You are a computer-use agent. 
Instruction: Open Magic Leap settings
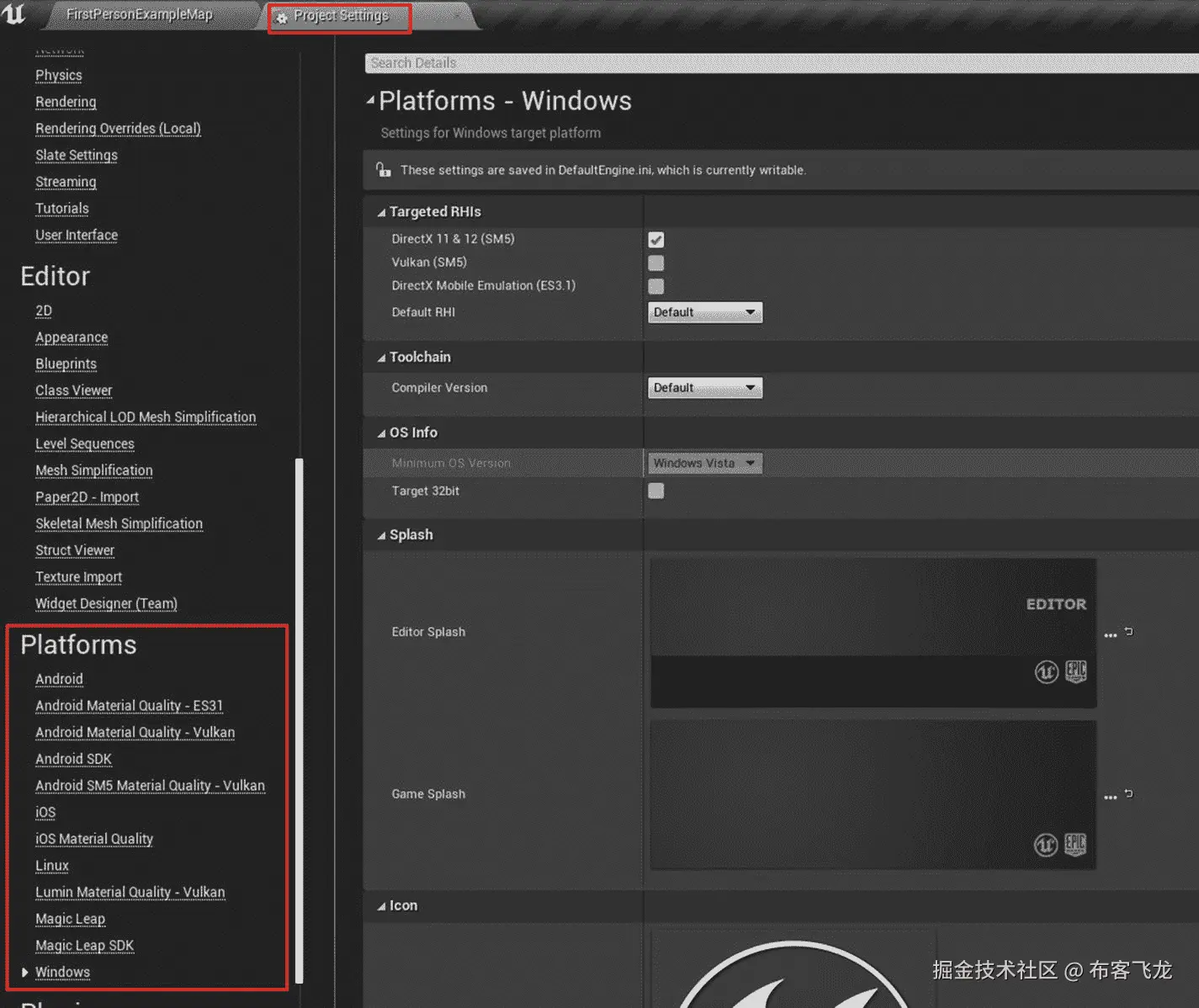(71, 919)
